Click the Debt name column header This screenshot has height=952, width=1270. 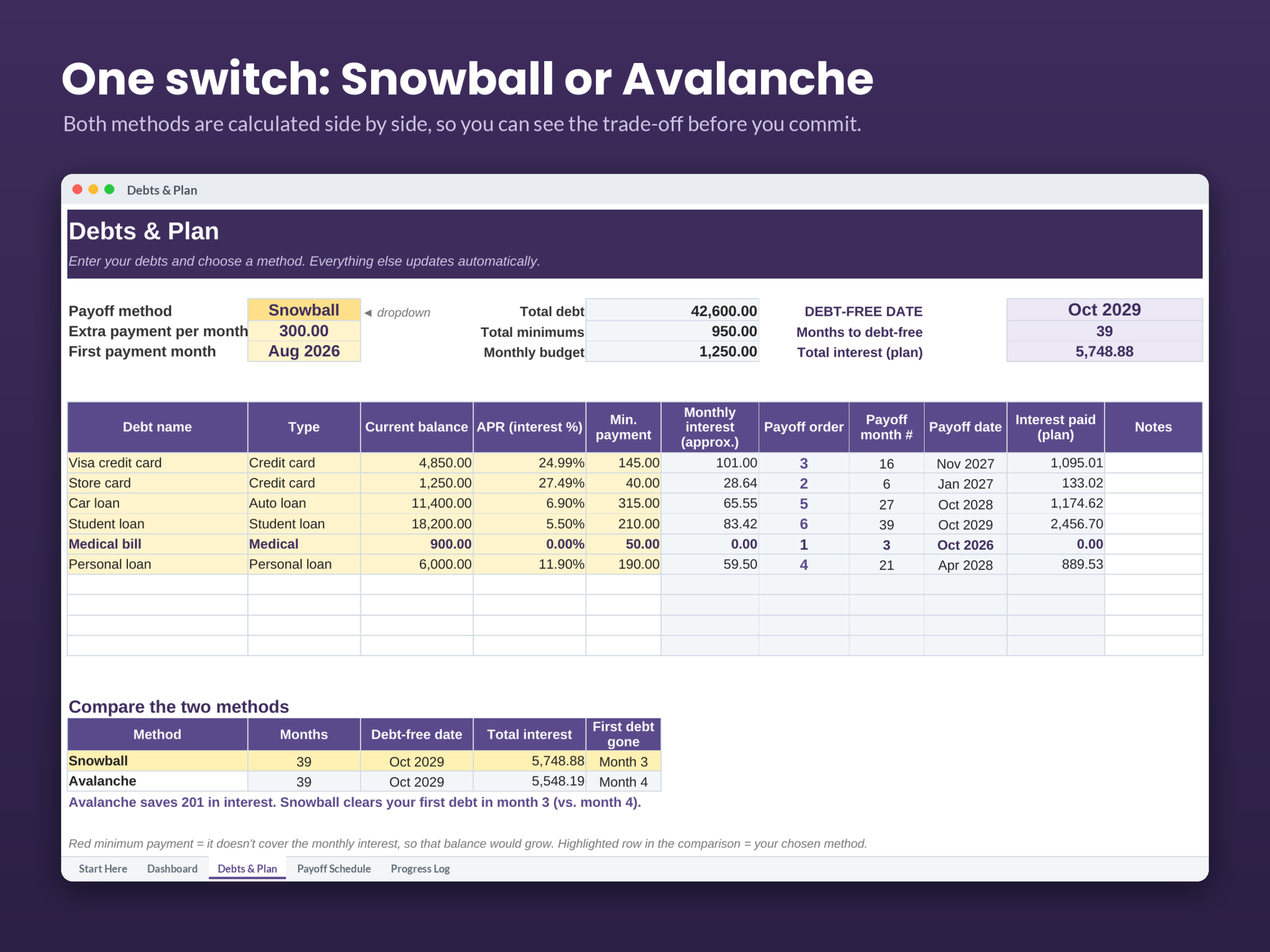click(157, 427)
